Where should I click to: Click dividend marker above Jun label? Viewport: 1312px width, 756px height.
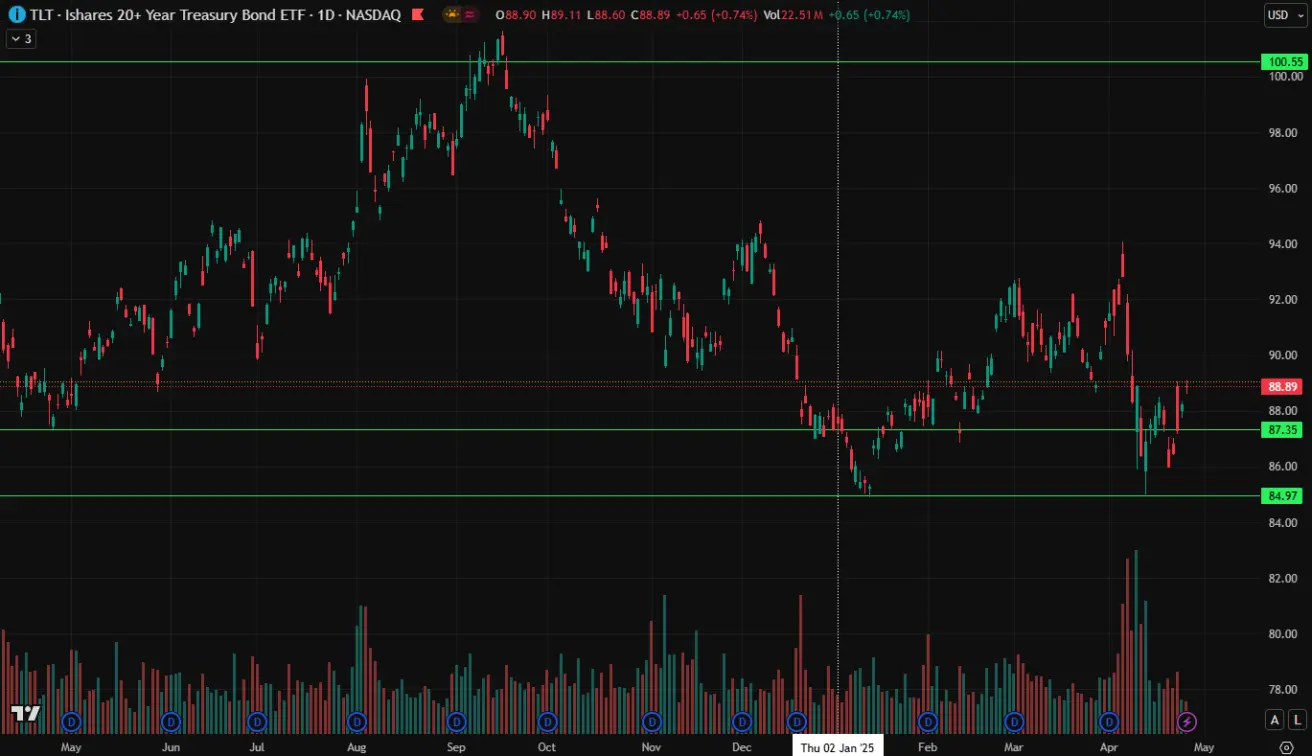pyautogui.click(x=170, y=721)
